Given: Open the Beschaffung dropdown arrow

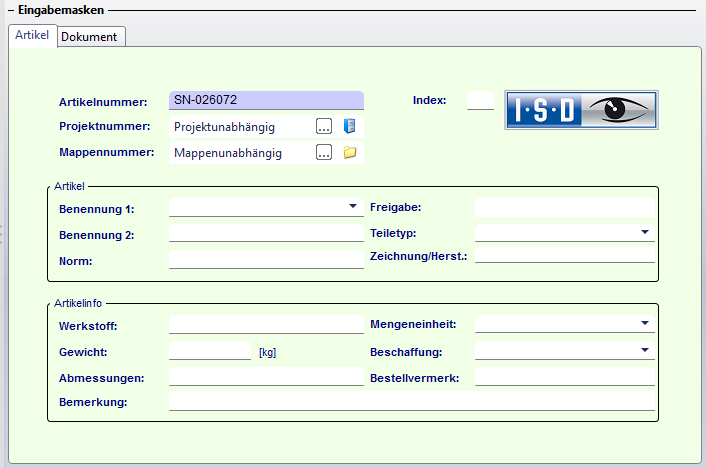Looking at the screenshot, I should (645, 350).
